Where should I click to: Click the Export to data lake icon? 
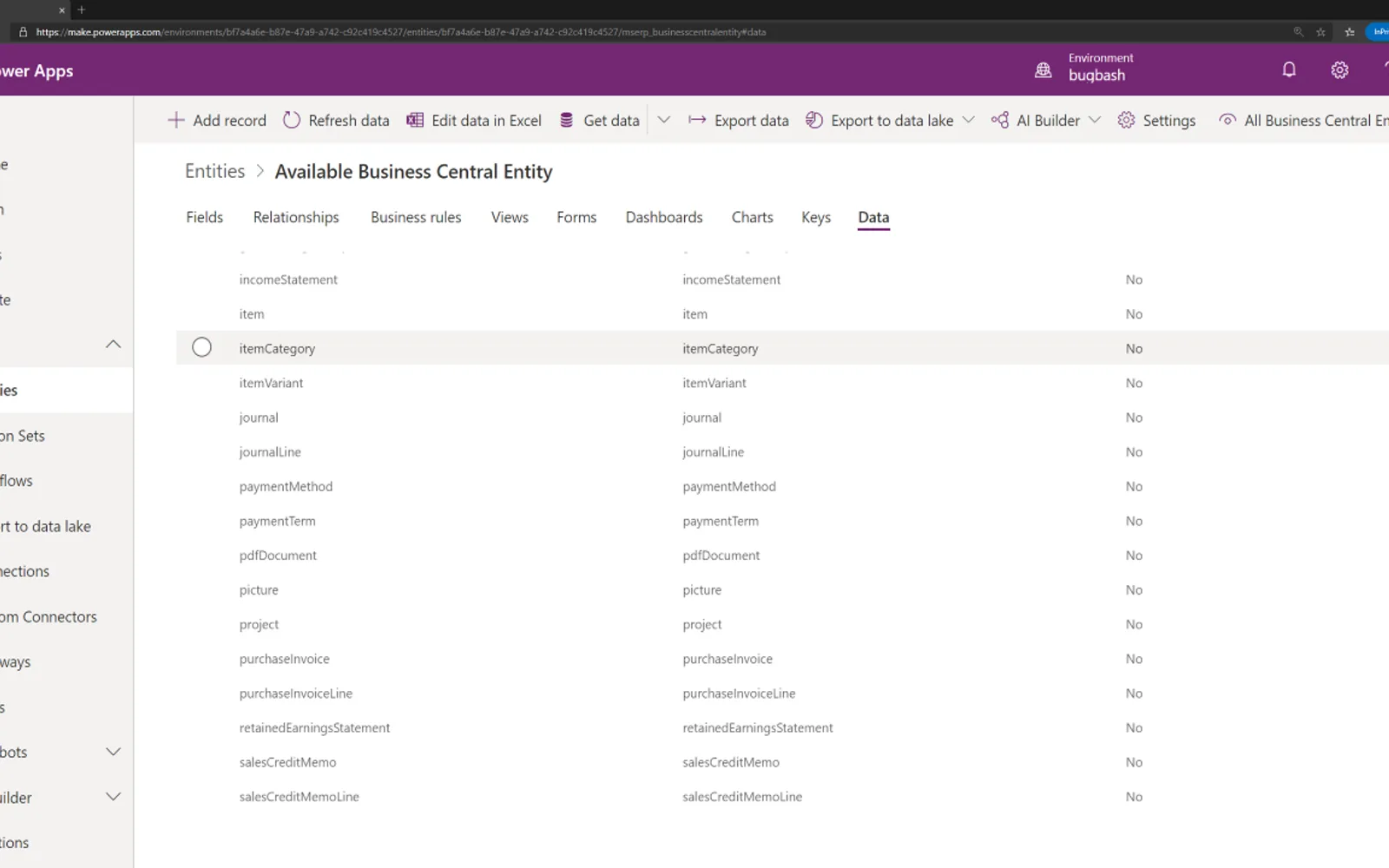click(x=813, y=120)
